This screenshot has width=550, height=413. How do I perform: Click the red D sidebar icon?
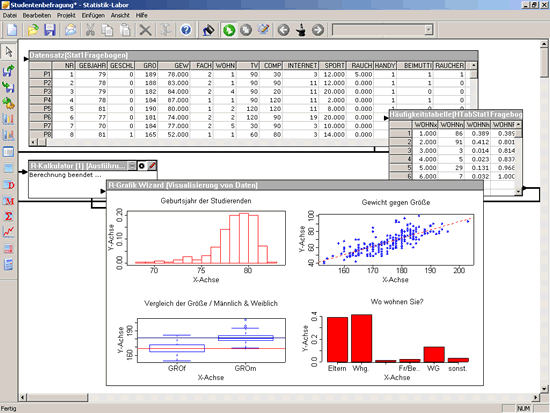8,185
